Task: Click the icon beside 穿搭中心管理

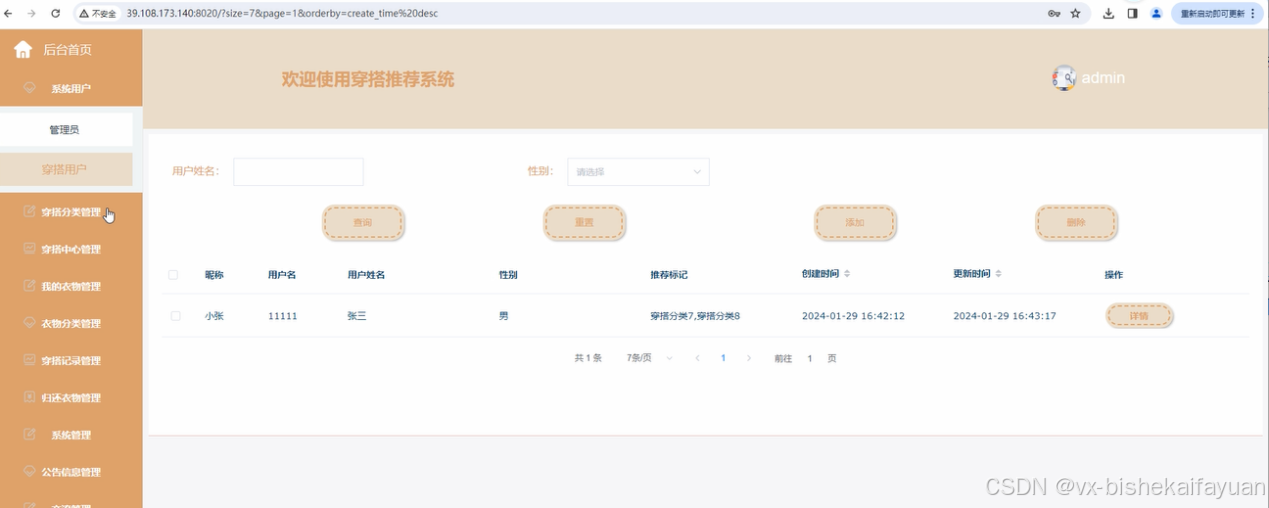Action: click(30, 249)
